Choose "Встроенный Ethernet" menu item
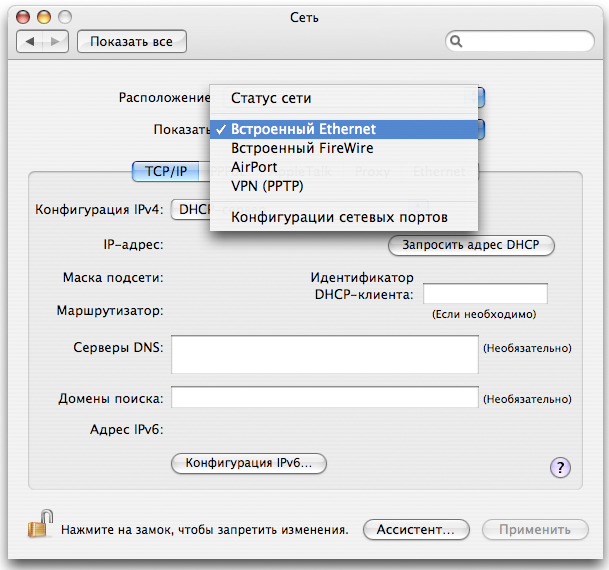This screenshot has height=570, width=609. 303,129
